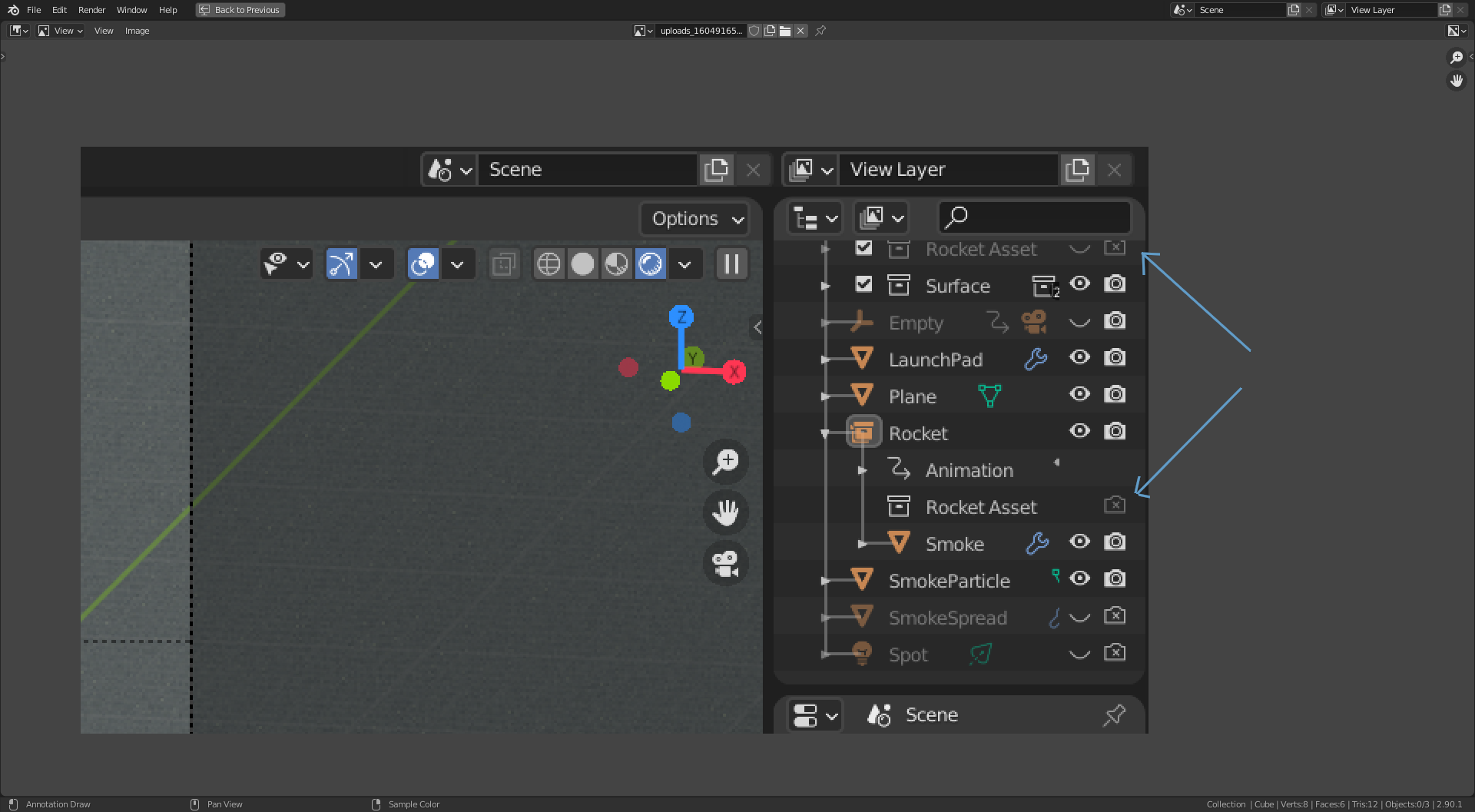The image size is (1475, 812).
Task: Click the Rocket Asset row under Rocket in image
Action: point(960,507)
